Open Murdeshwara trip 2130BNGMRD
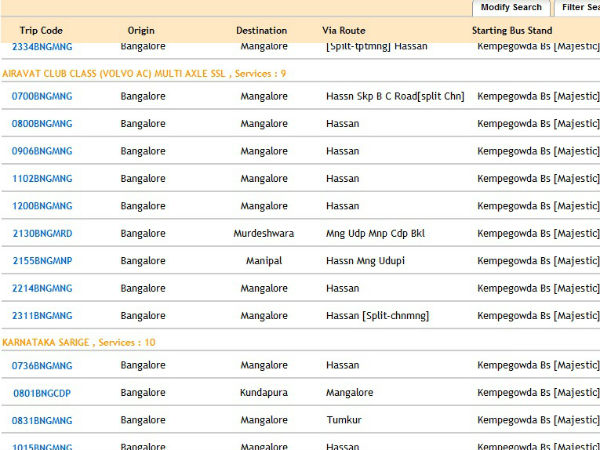This screenshot has height=450, width=600. (42, 234)
